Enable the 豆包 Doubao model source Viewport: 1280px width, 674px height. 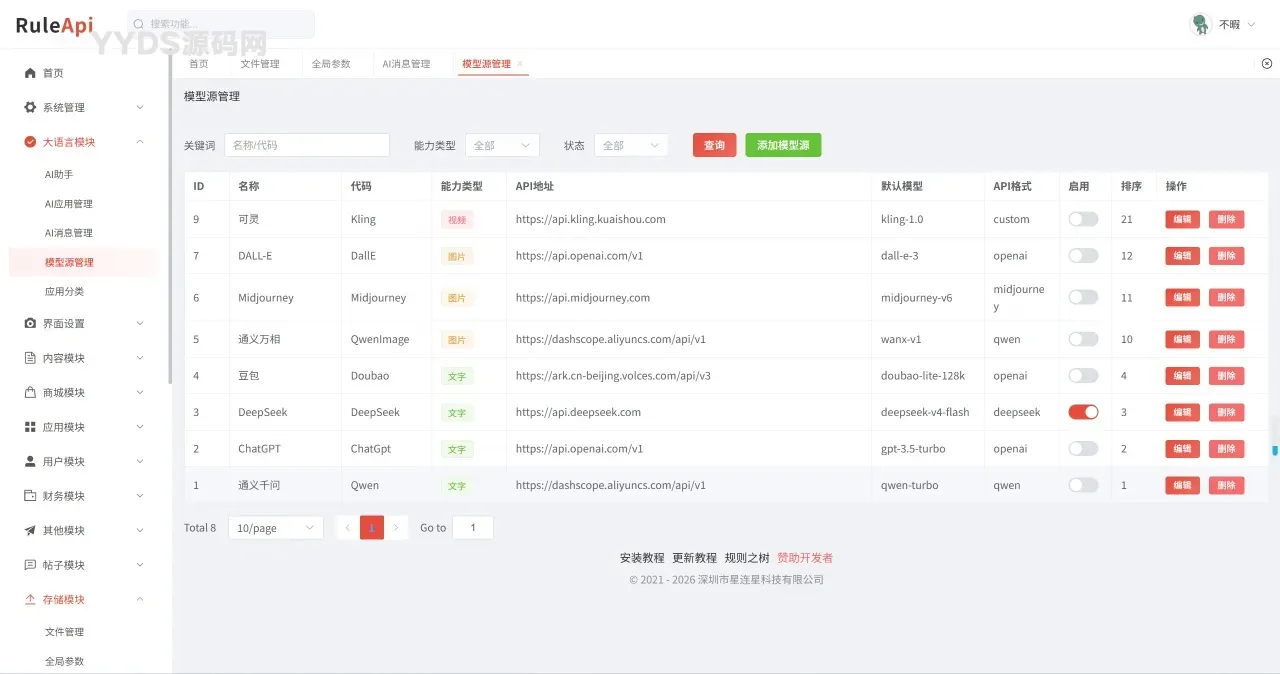1083,376
